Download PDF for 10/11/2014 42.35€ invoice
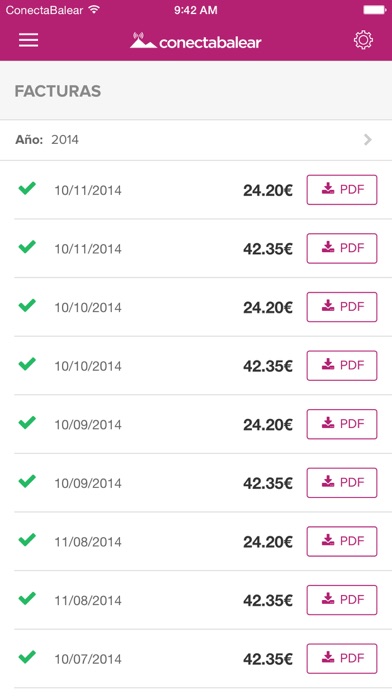 pyautogui.click(x=342, y=248)
